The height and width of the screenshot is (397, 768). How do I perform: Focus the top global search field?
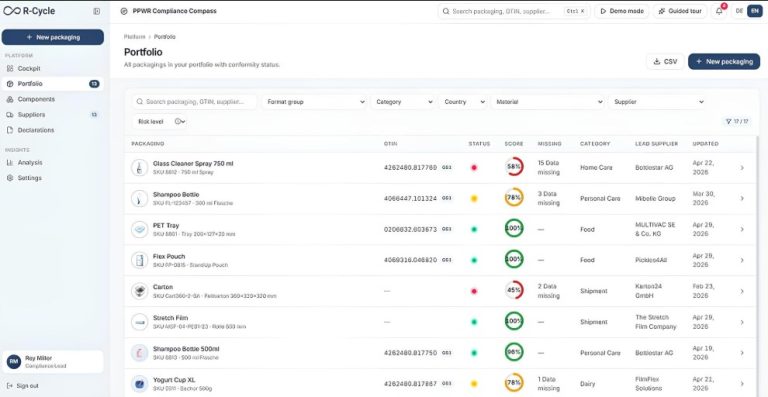coord(514,11)
